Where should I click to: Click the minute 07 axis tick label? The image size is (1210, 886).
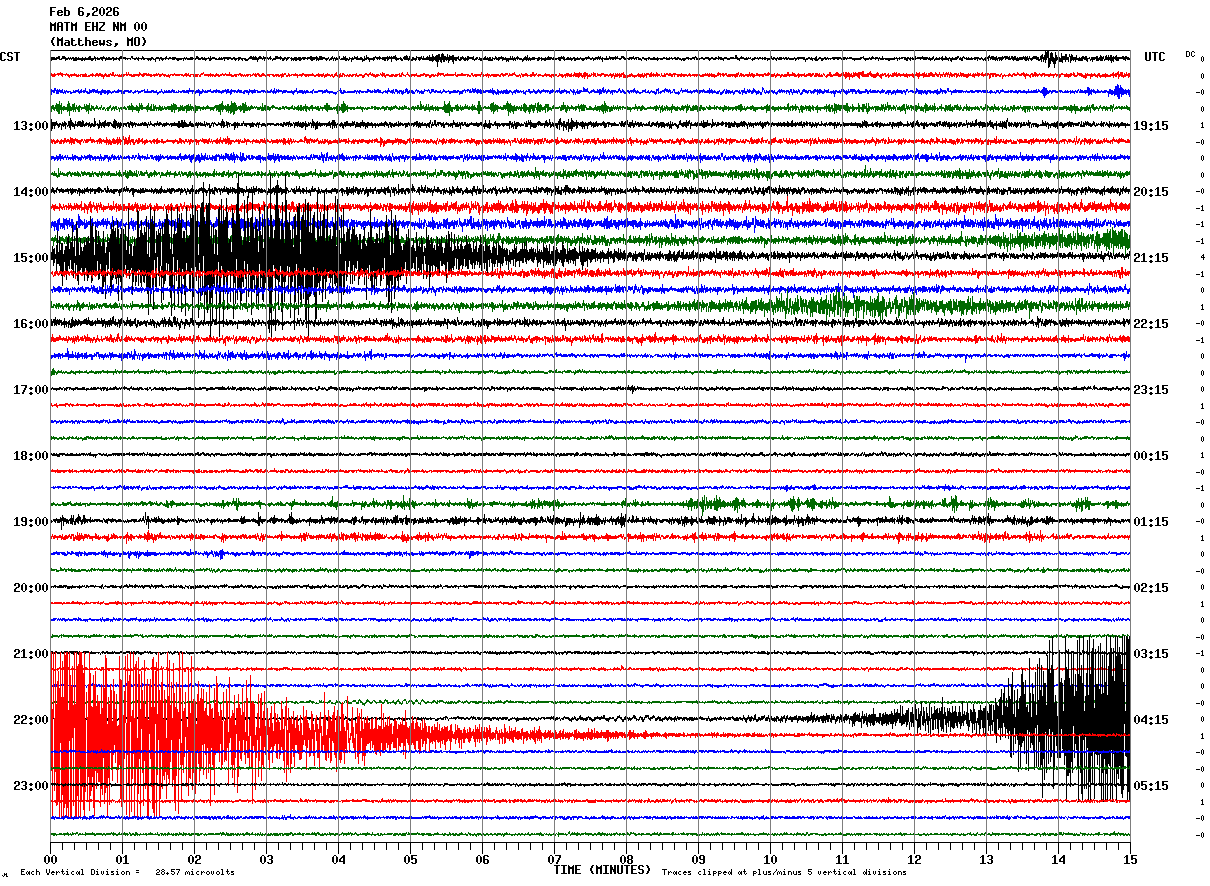click(x=554, y=860)
